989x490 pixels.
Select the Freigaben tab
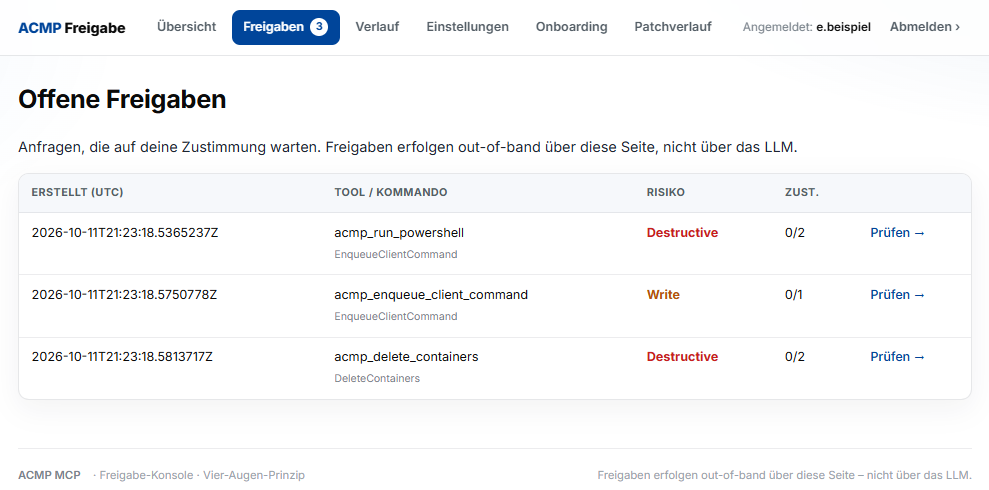click(x=286, y=27)
